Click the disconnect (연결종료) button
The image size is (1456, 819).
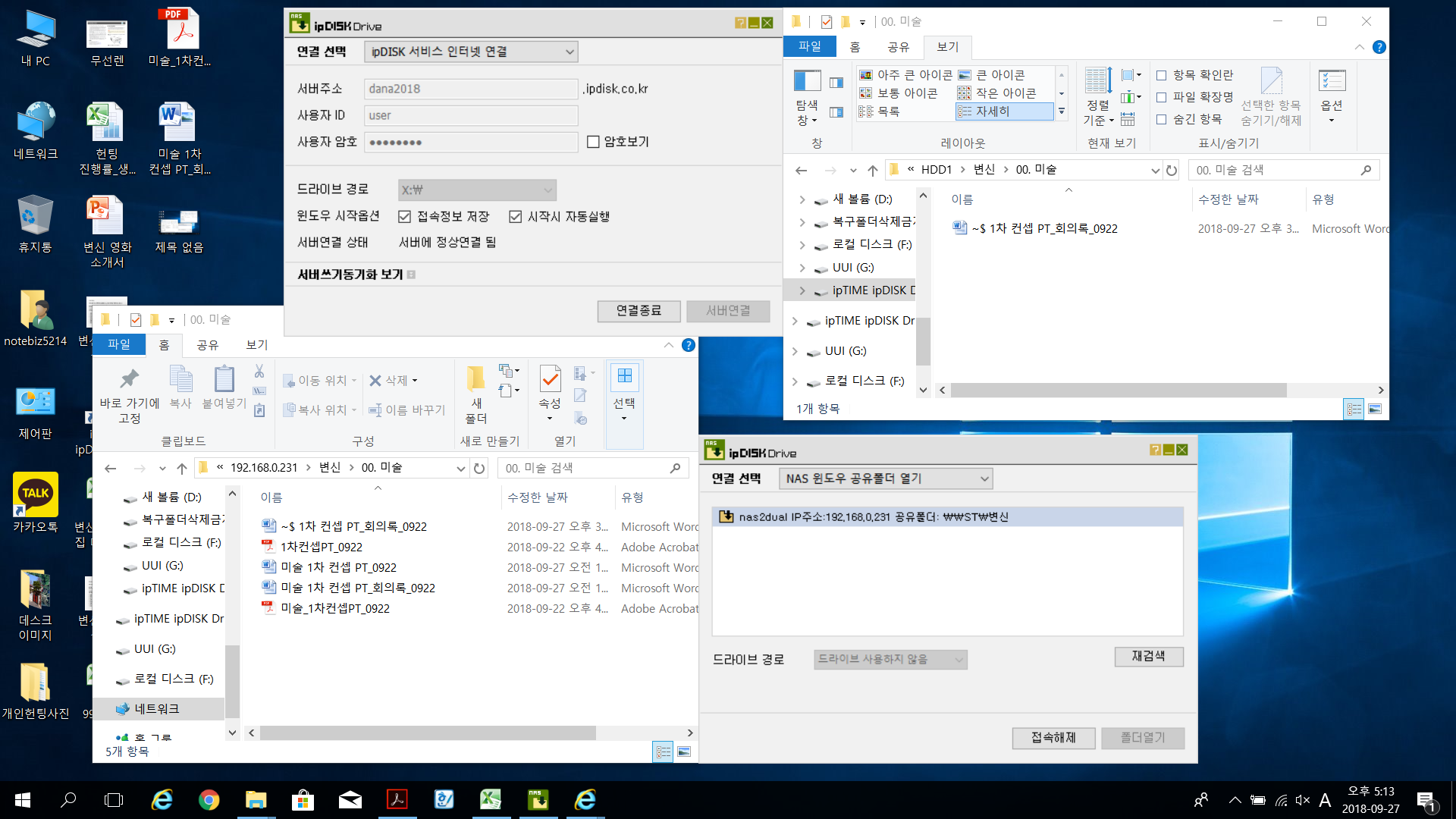(x=639, y=311)
